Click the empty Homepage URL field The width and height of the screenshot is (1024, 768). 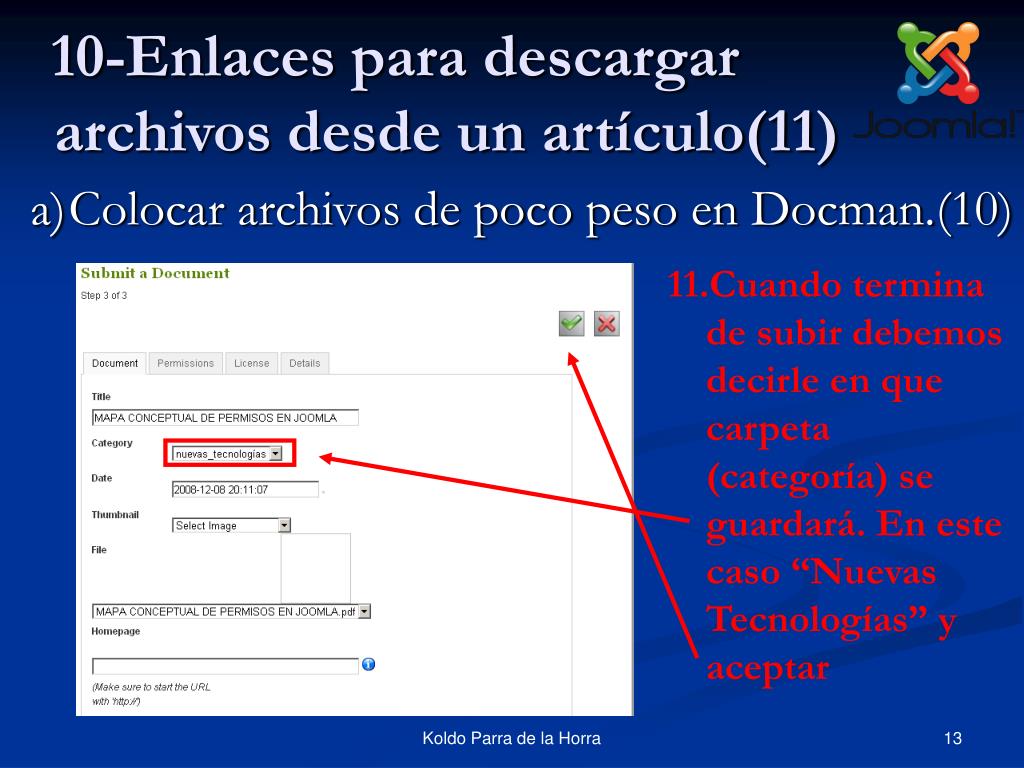[x=225, y=666]
